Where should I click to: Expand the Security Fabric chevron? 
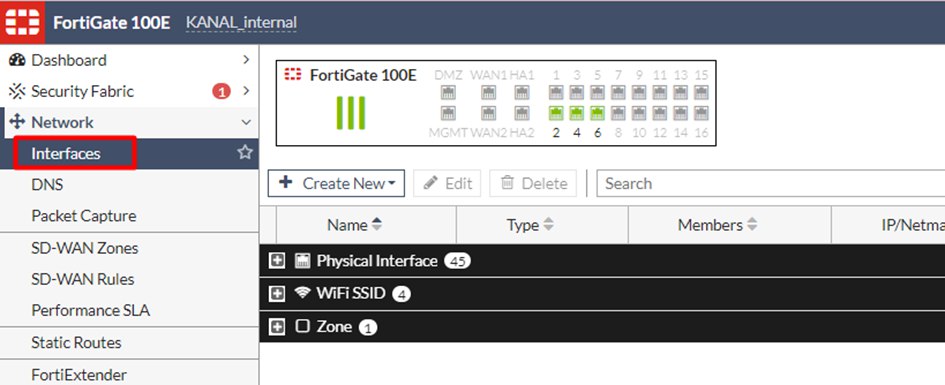[x=245, y=91]
